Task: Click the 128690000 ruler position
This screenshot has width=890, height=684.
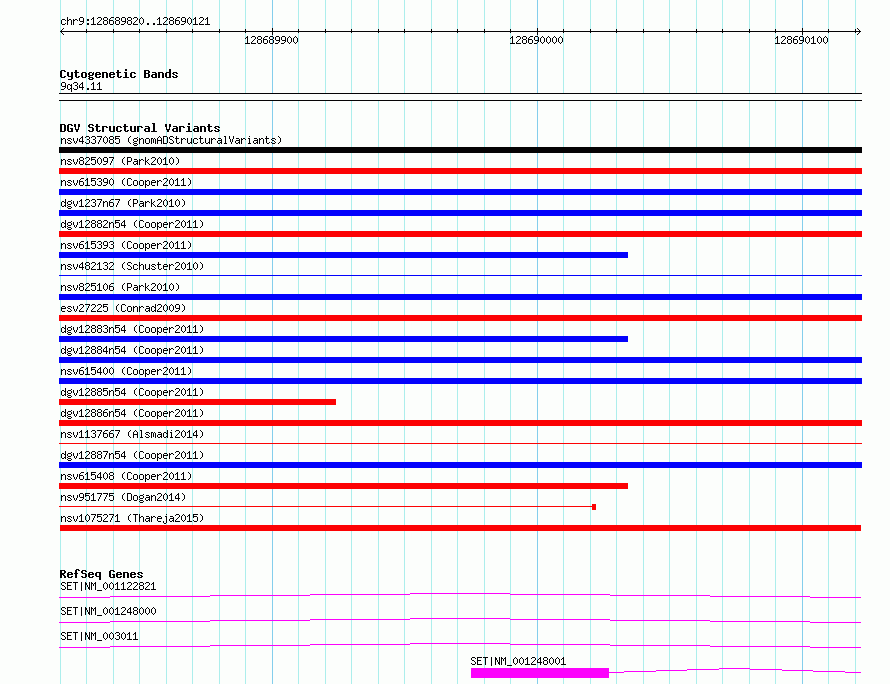Action: pyautogui.click(x=536, y=40)
